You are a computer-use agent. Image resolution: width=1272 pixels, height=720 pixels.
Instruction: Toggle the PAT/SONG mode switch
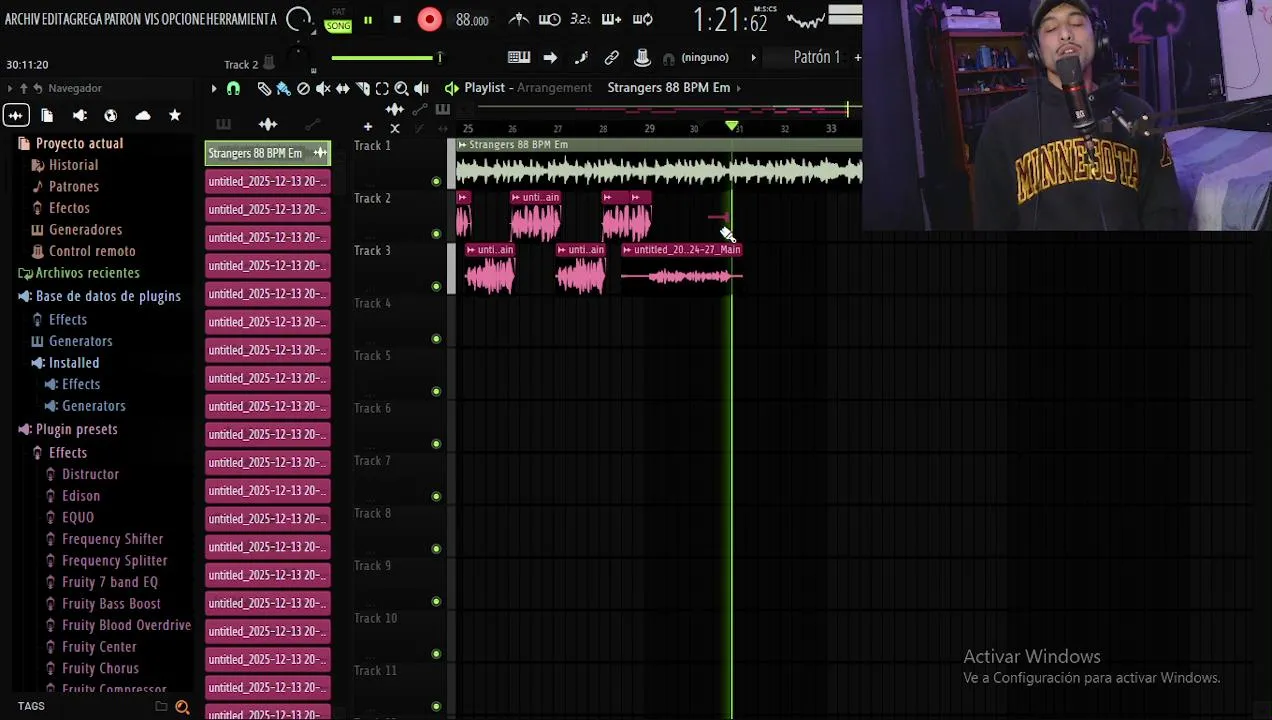[338, 20]
